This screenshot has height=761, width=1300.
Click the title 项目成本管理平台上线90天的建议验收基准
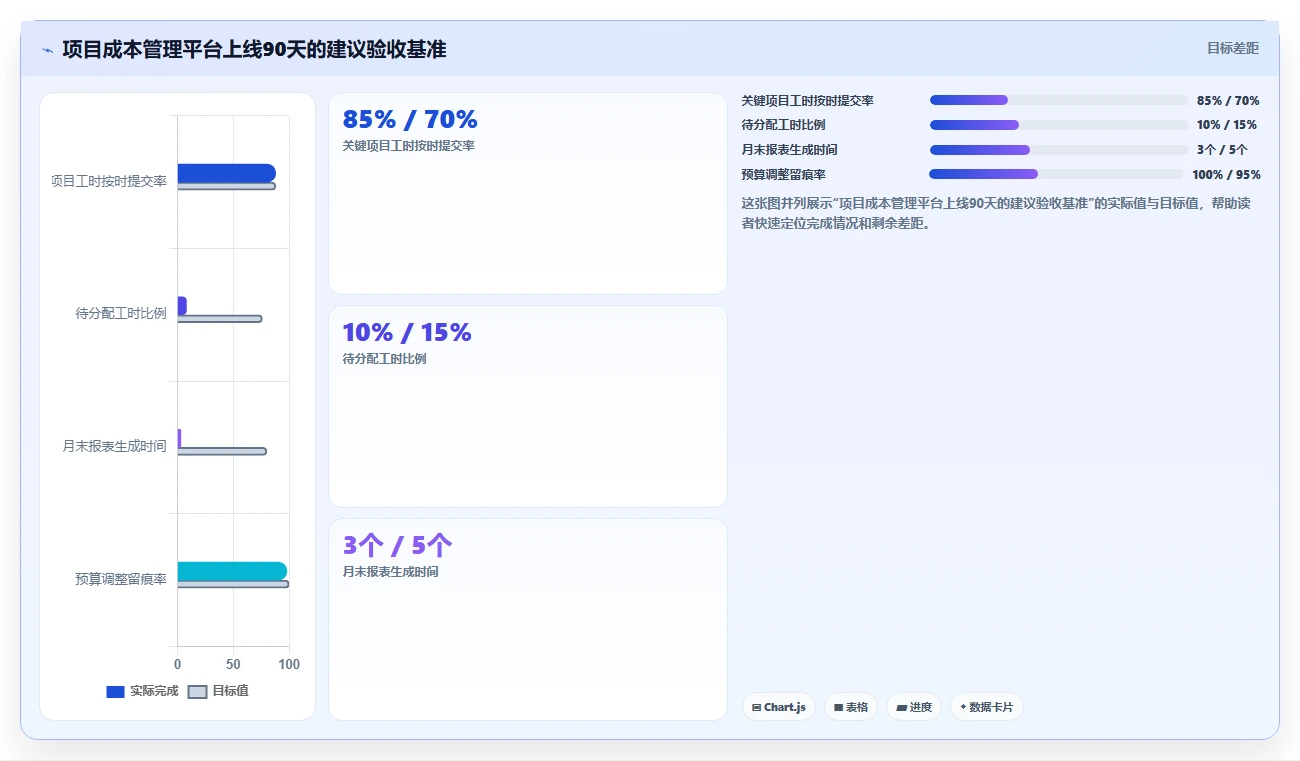(254, 49)
